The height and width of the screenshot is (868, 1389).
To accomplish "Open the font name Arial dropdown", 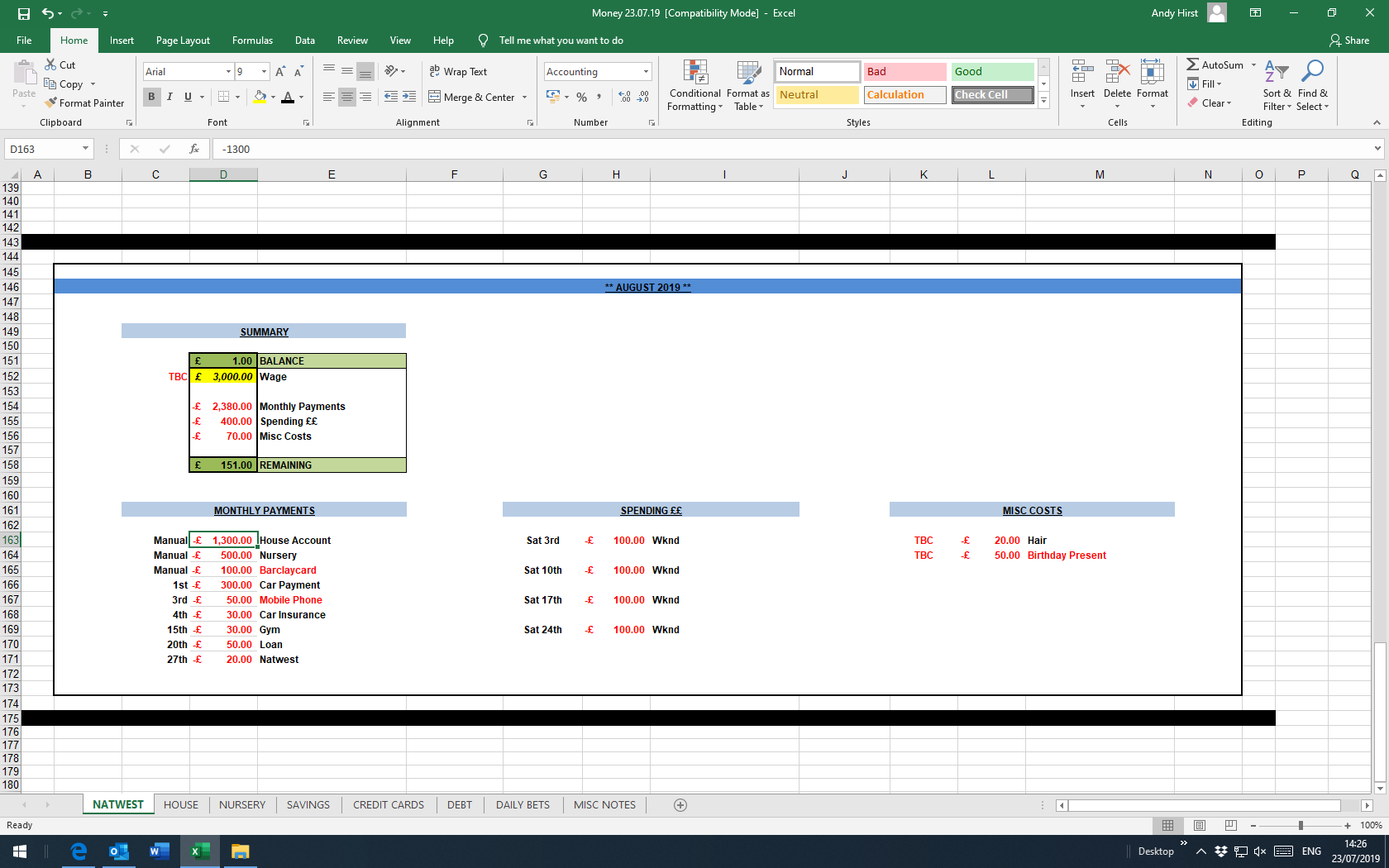I will coord(228,72).
